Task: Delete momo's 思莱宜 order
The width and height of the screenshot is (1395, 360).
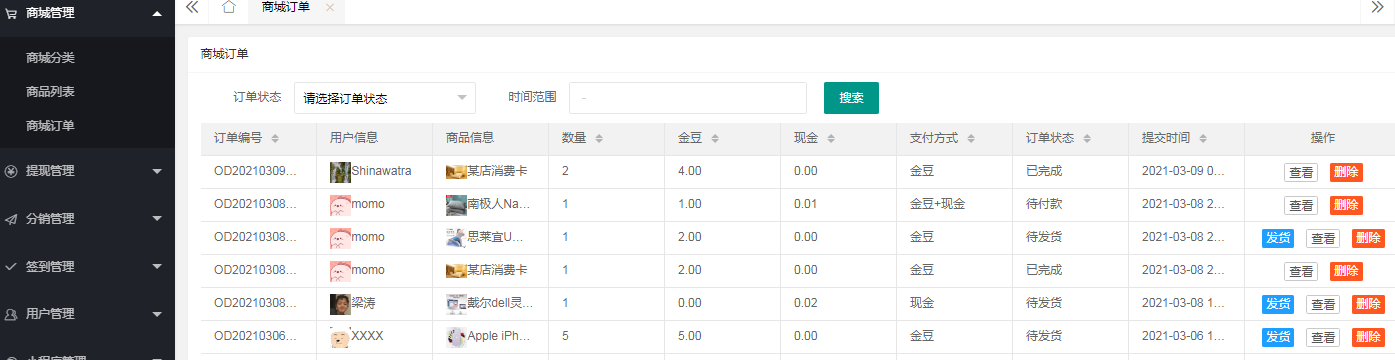Action: (x=1368, y=238)
